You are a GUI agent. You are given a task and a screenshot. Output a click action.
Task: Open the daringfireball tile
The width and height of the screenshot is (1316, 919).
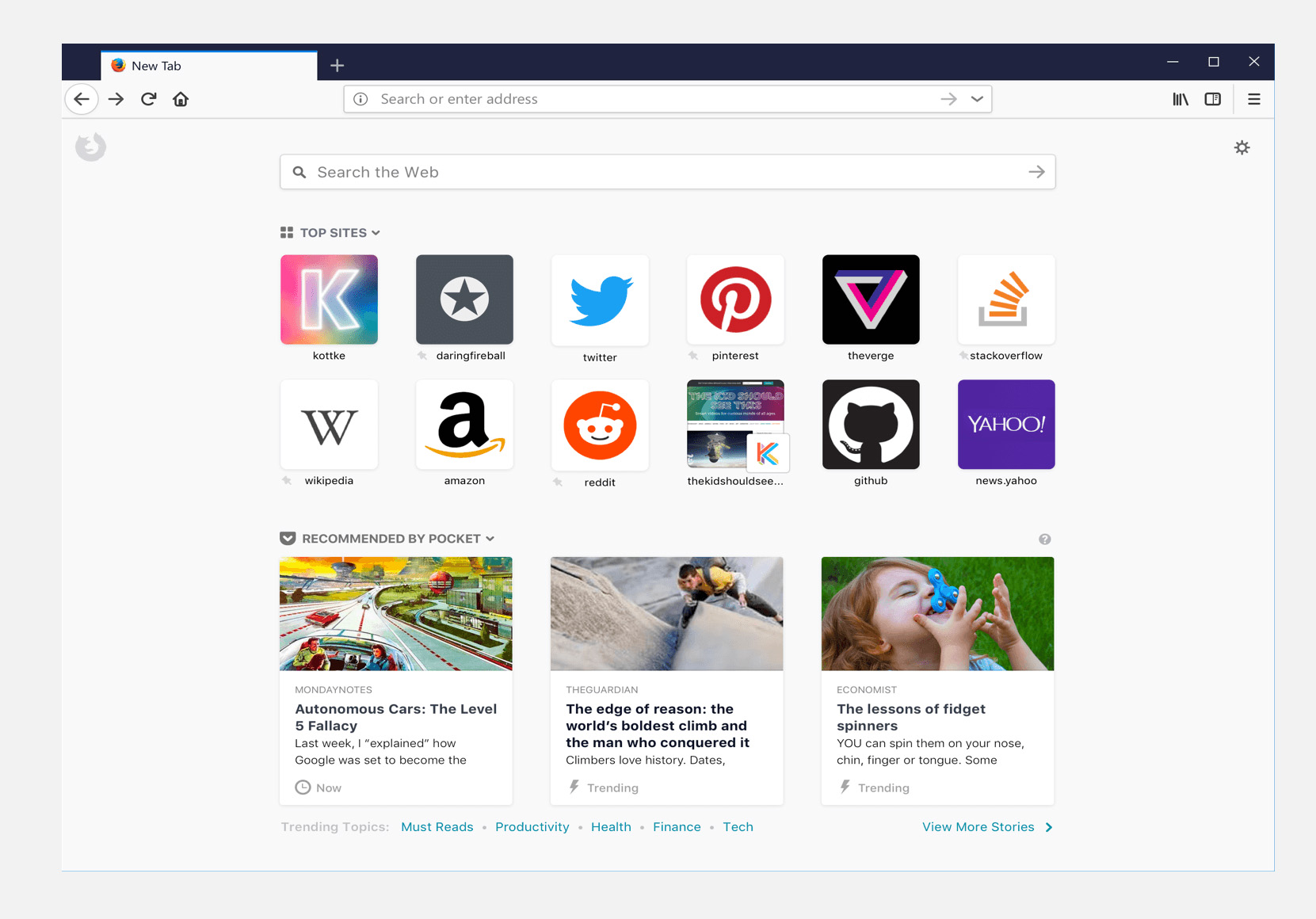pyautogui.click(x=464, y=299)
